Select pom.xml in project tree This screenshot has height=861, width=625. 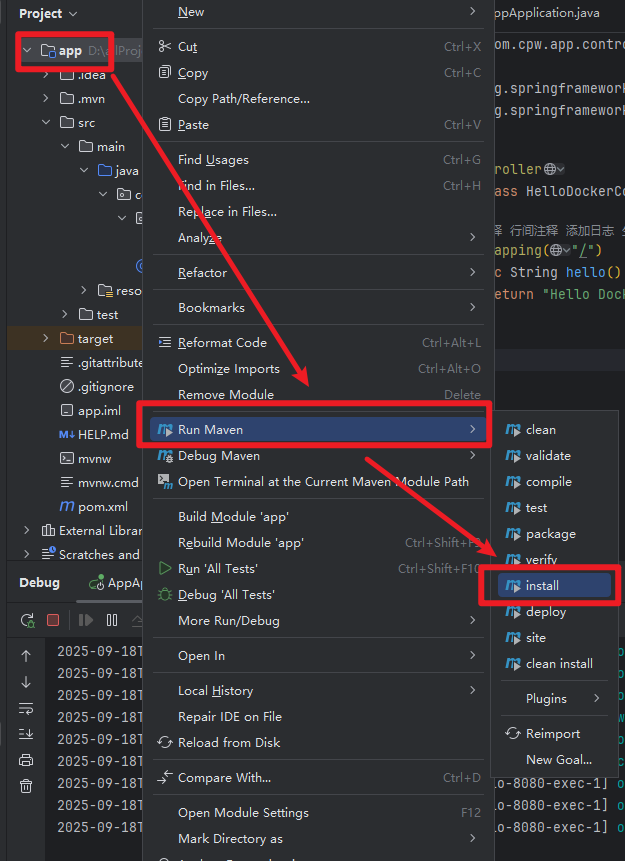click(93, 506)
